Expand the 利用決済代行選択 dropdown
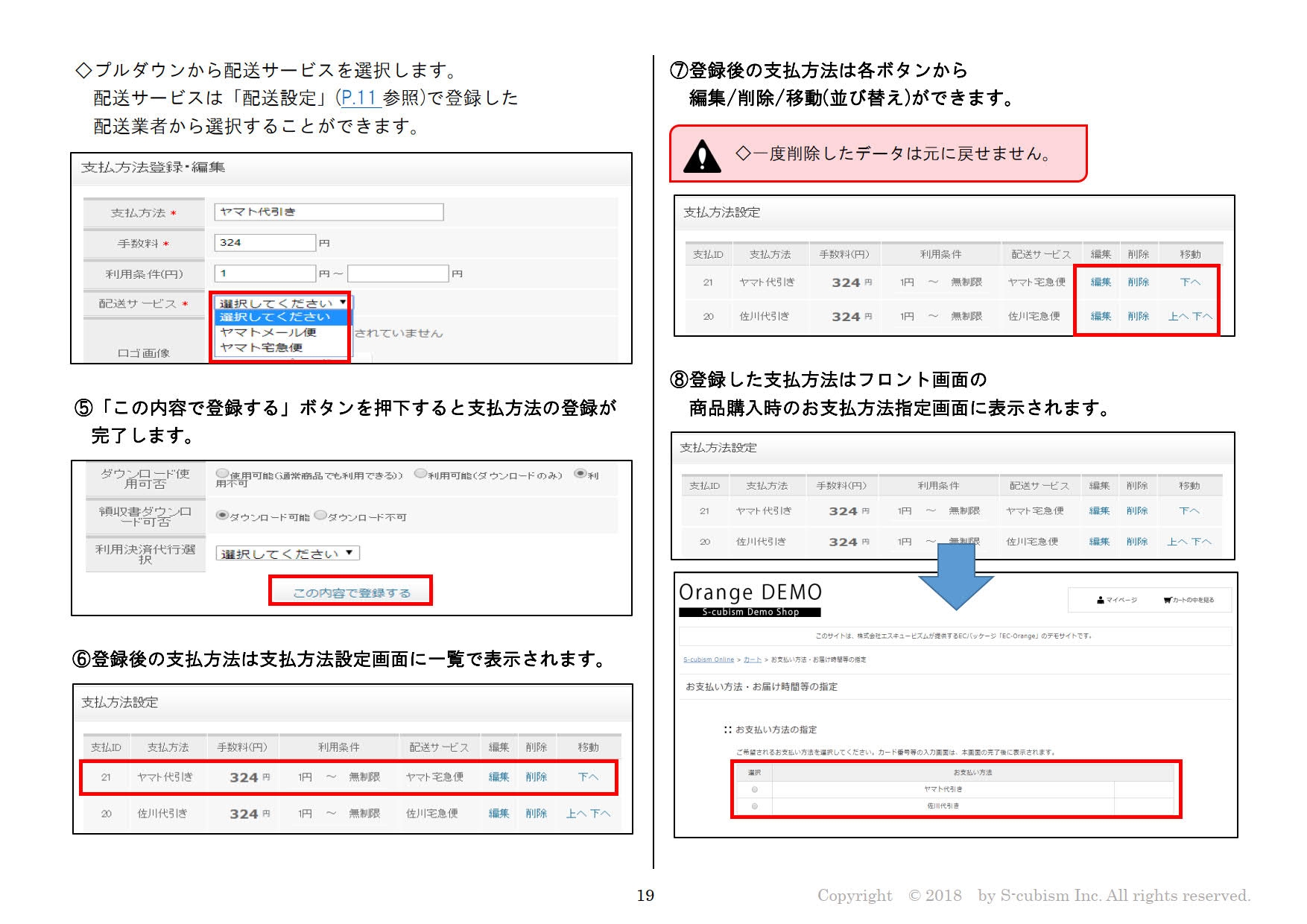The image size is (1307, 924). click(288, 554)
